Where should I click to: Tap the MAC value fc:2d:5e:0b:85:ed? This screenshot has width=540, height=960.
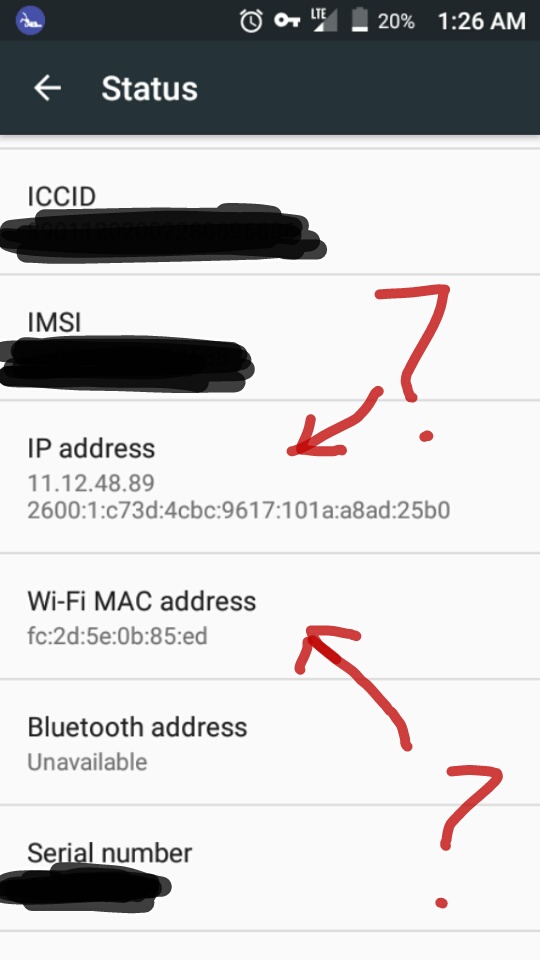tap(118, 636)
